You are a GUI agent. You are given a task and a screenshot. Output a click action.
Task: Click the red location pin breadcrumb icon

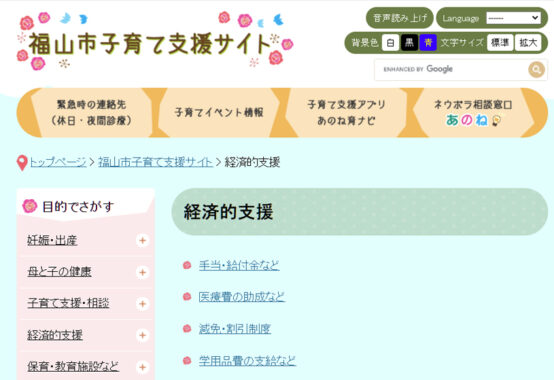click(22, 163)
